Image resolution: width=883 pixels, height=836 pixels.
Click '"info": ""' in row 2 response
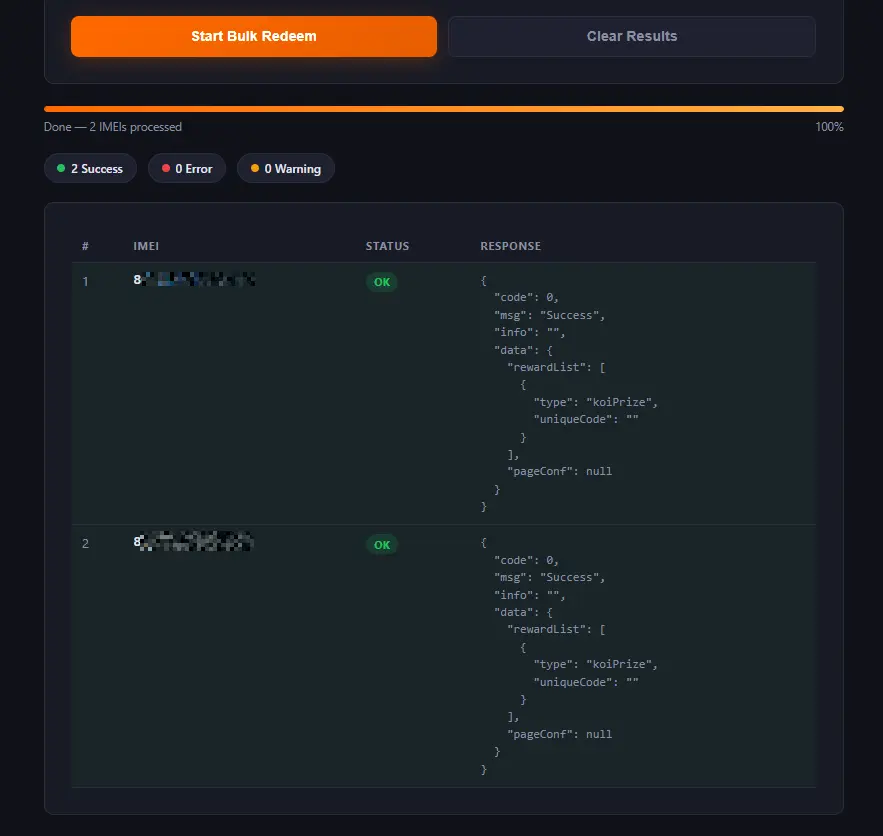pos(529,595)
